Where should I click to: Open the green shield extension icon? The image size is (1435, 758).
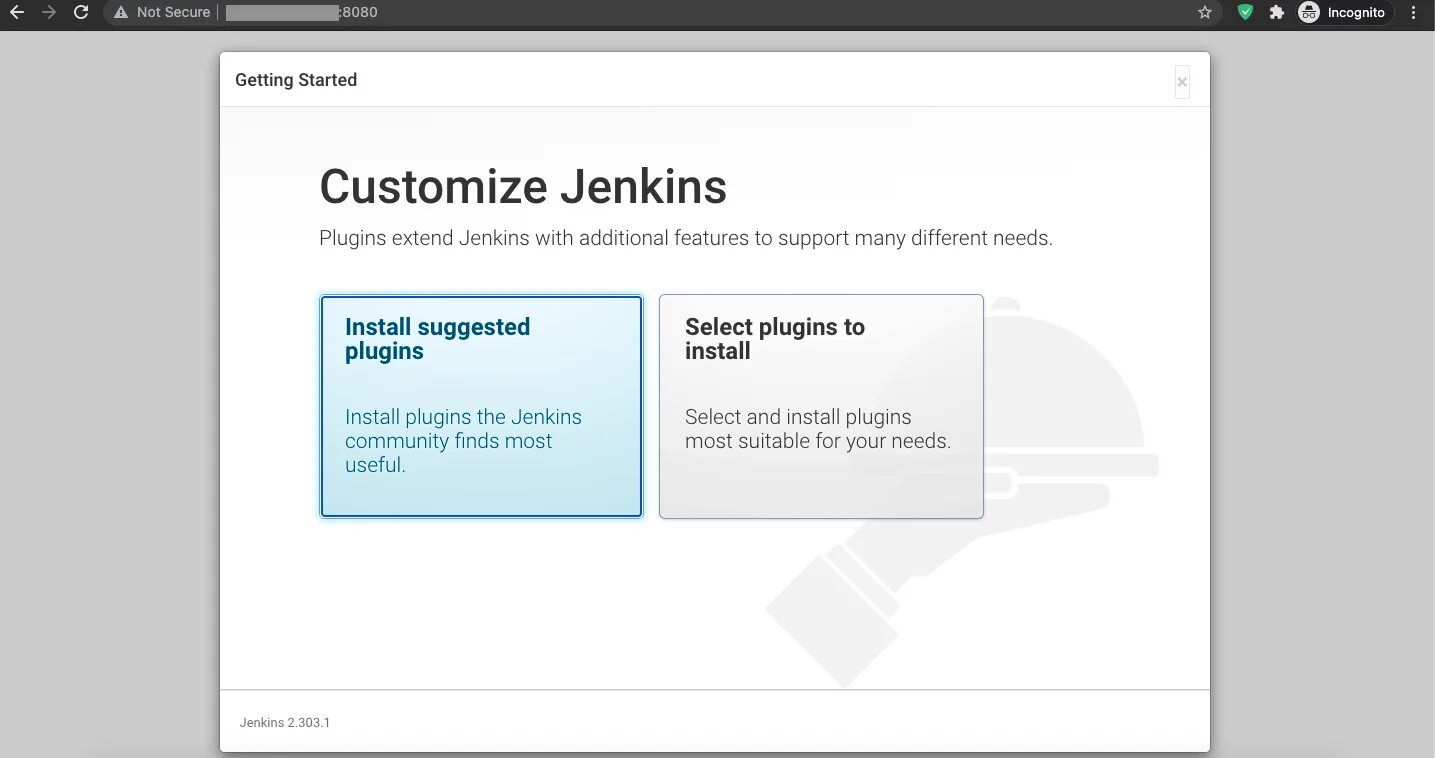[1245, 12]
